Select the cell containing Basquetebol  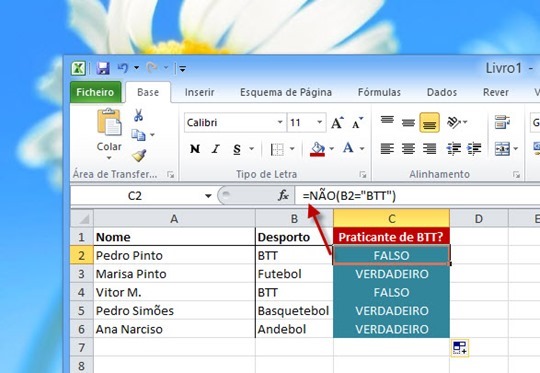coord(294,311)
